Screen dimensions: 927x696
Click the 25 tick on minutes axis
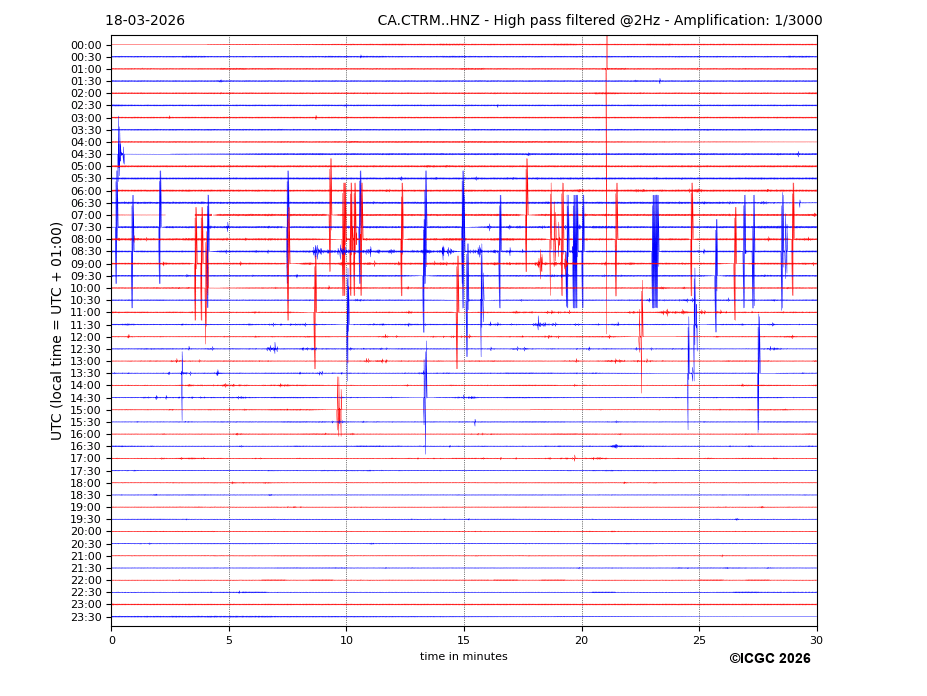coord(699,640)
